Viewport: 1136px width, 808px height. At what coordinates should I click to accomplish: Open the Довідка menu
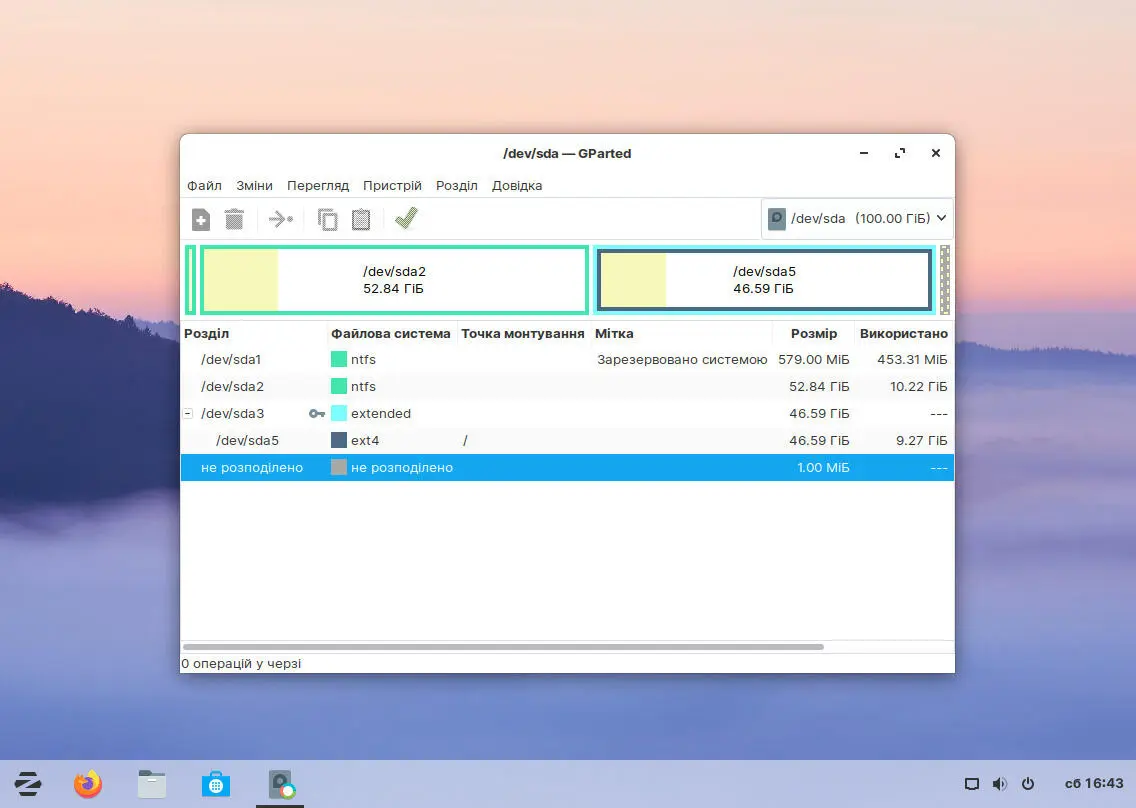[x=517, y=186]
